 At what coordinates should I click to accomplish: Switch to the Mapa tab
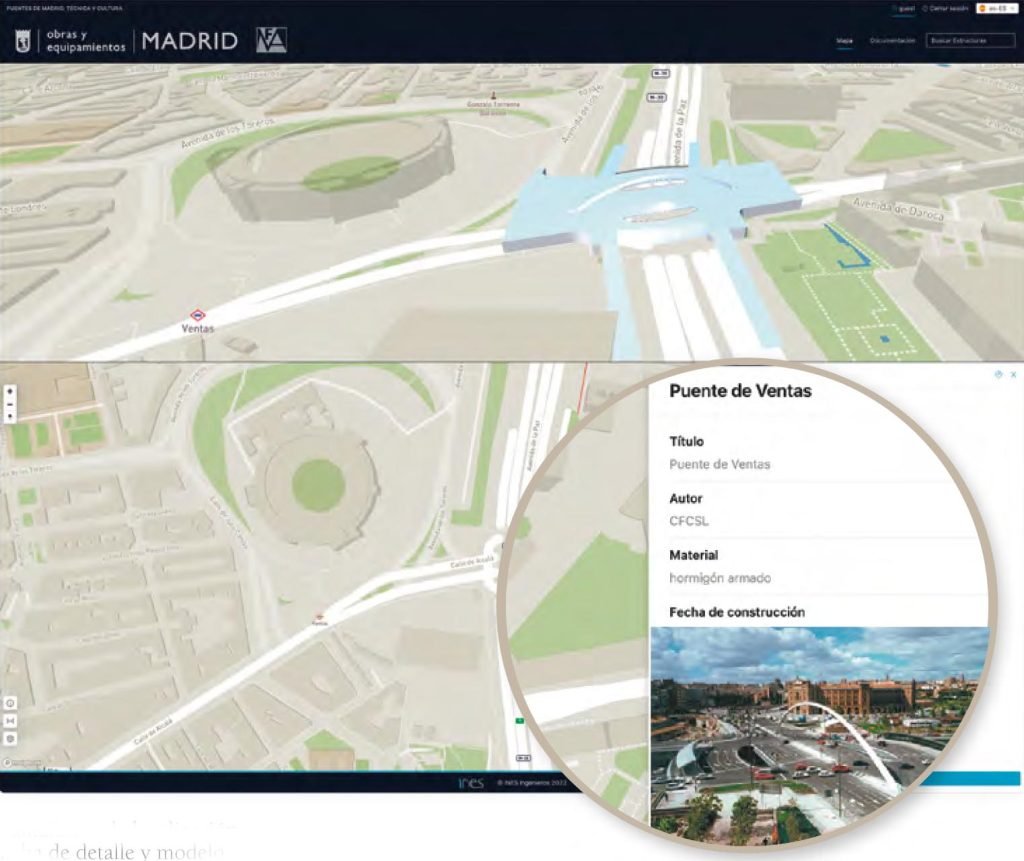tap(844, 41)
